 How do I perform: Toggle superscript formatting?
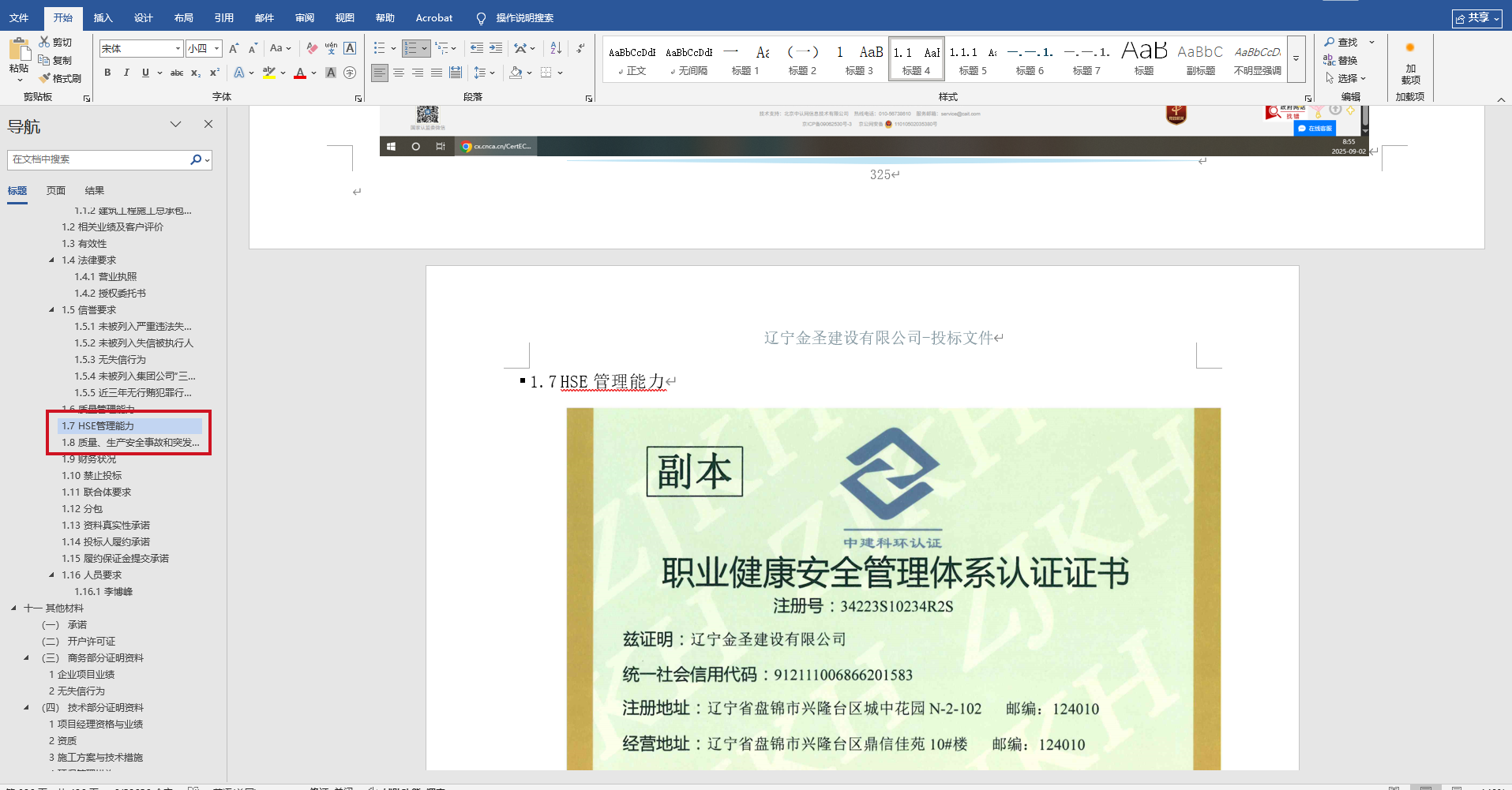[x=215, y=73]
